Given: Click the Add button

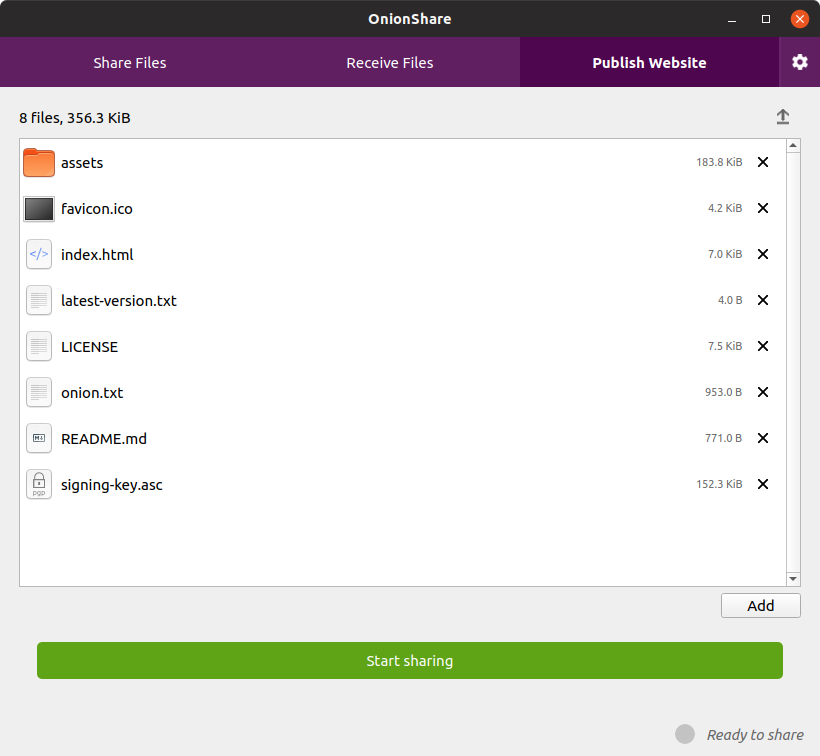Looking at the screenshot, I should tap(760, 605).
